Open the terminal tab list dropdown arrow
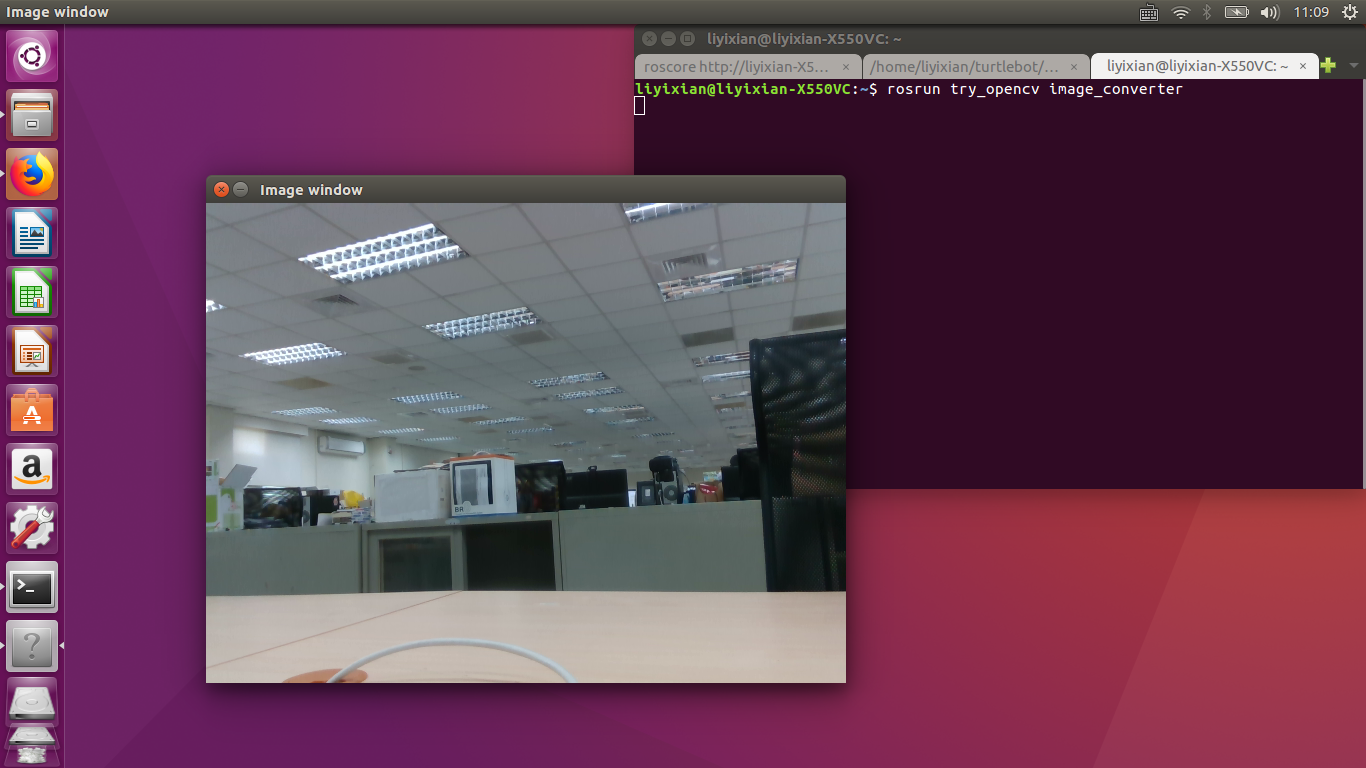Image resolution: width=1366 pixels, height=768 pixels. 1354,66
